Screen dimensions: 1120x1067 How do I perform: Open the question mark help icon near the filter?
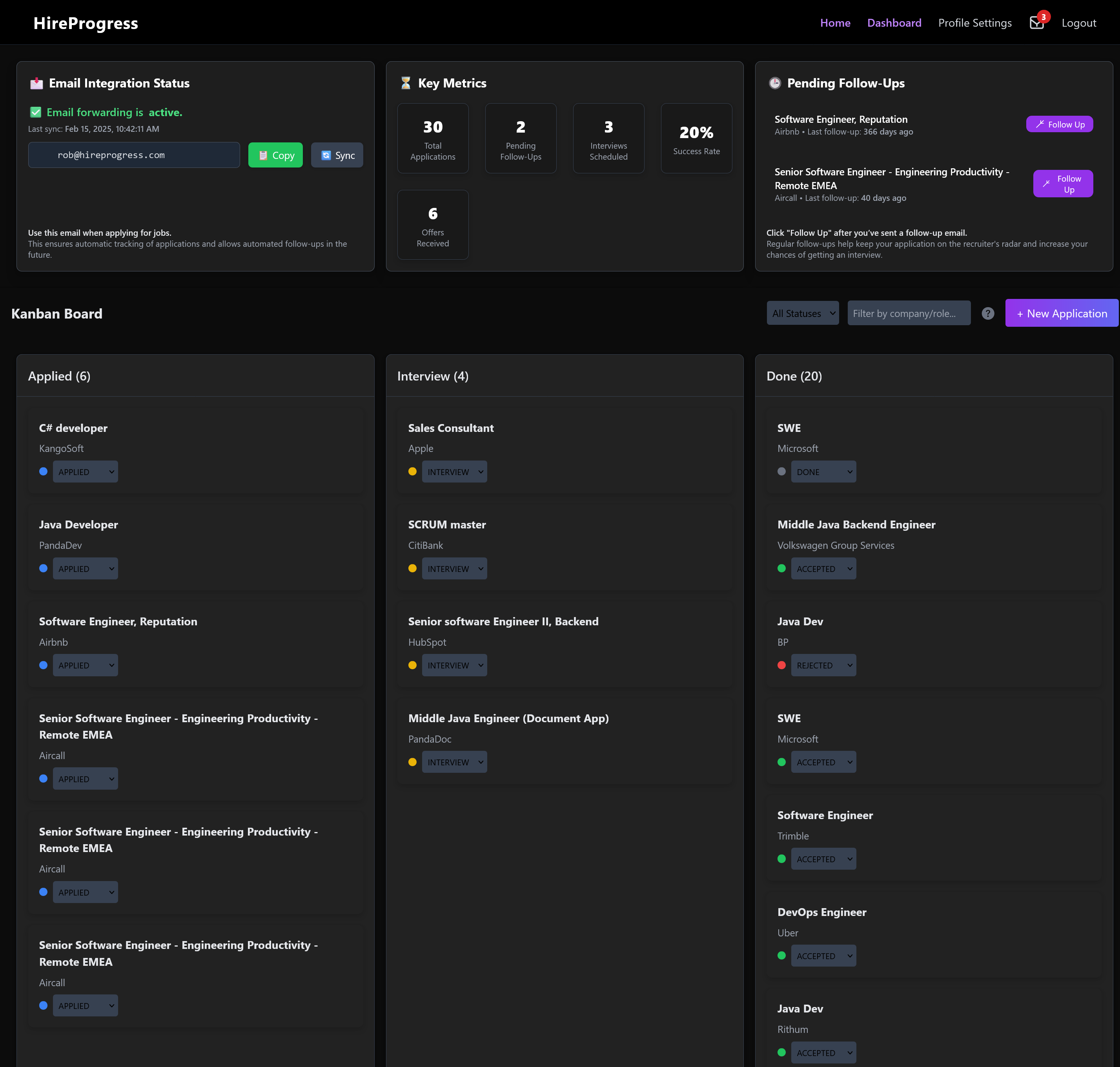click(x=988, y=313)
